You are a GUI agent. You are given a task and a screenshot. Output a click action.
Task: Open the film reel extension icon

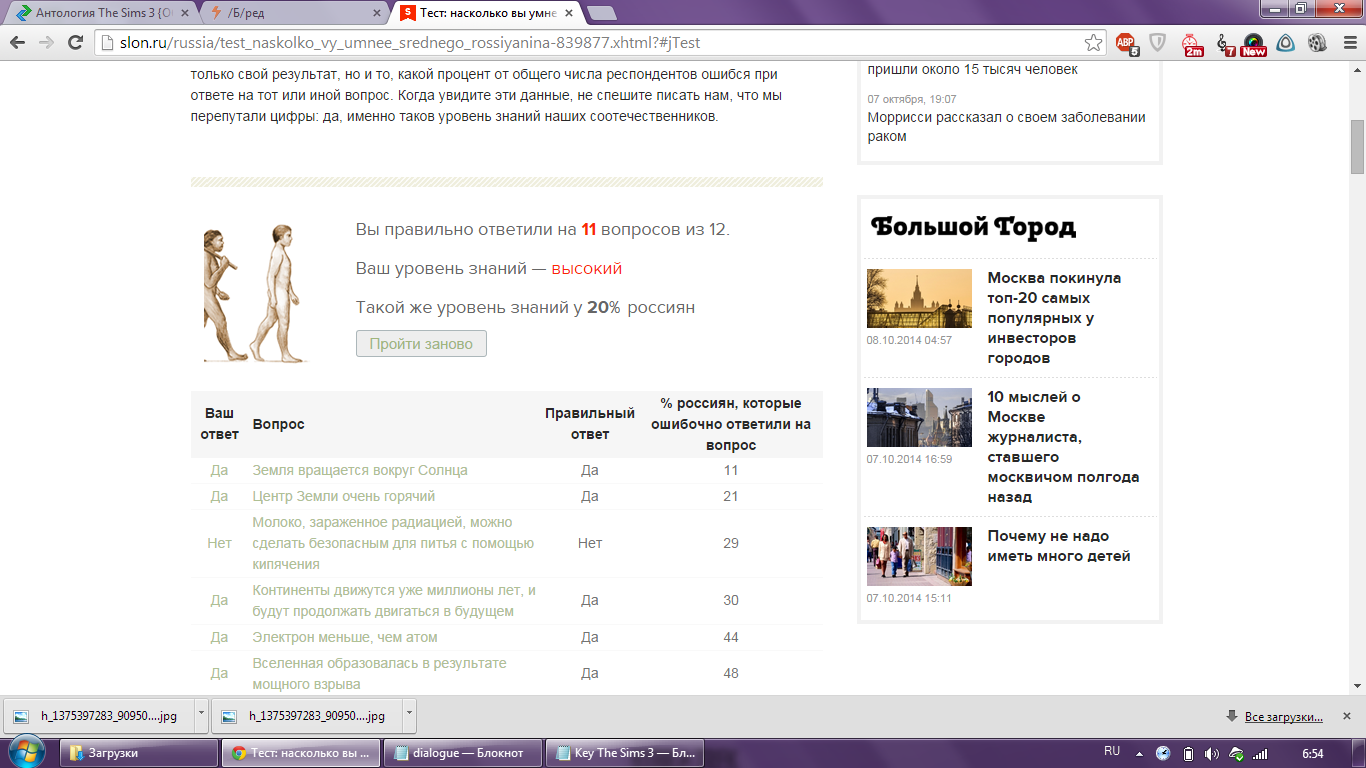click(x=1316, y=43)
